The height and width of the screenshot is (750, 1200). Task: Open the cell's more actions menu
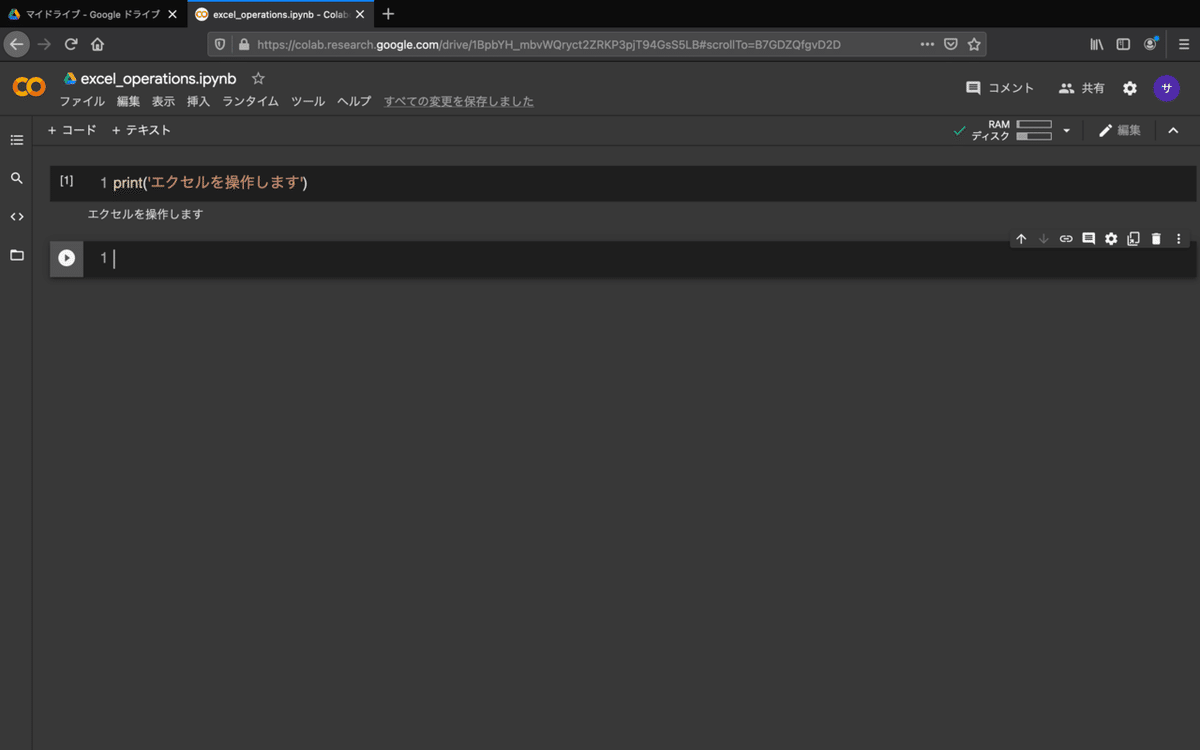tap(1178, 239)
